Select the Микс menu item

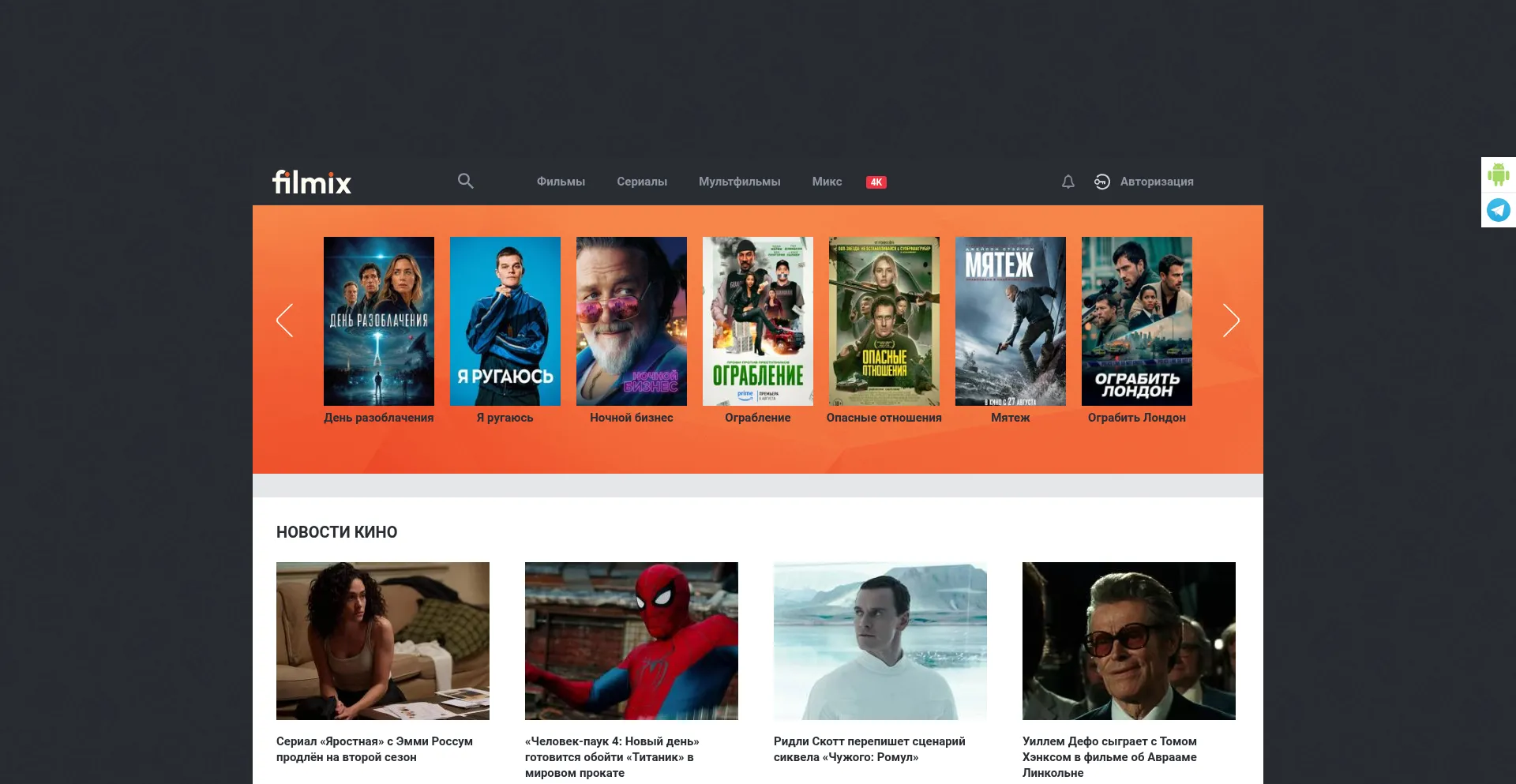827,182
